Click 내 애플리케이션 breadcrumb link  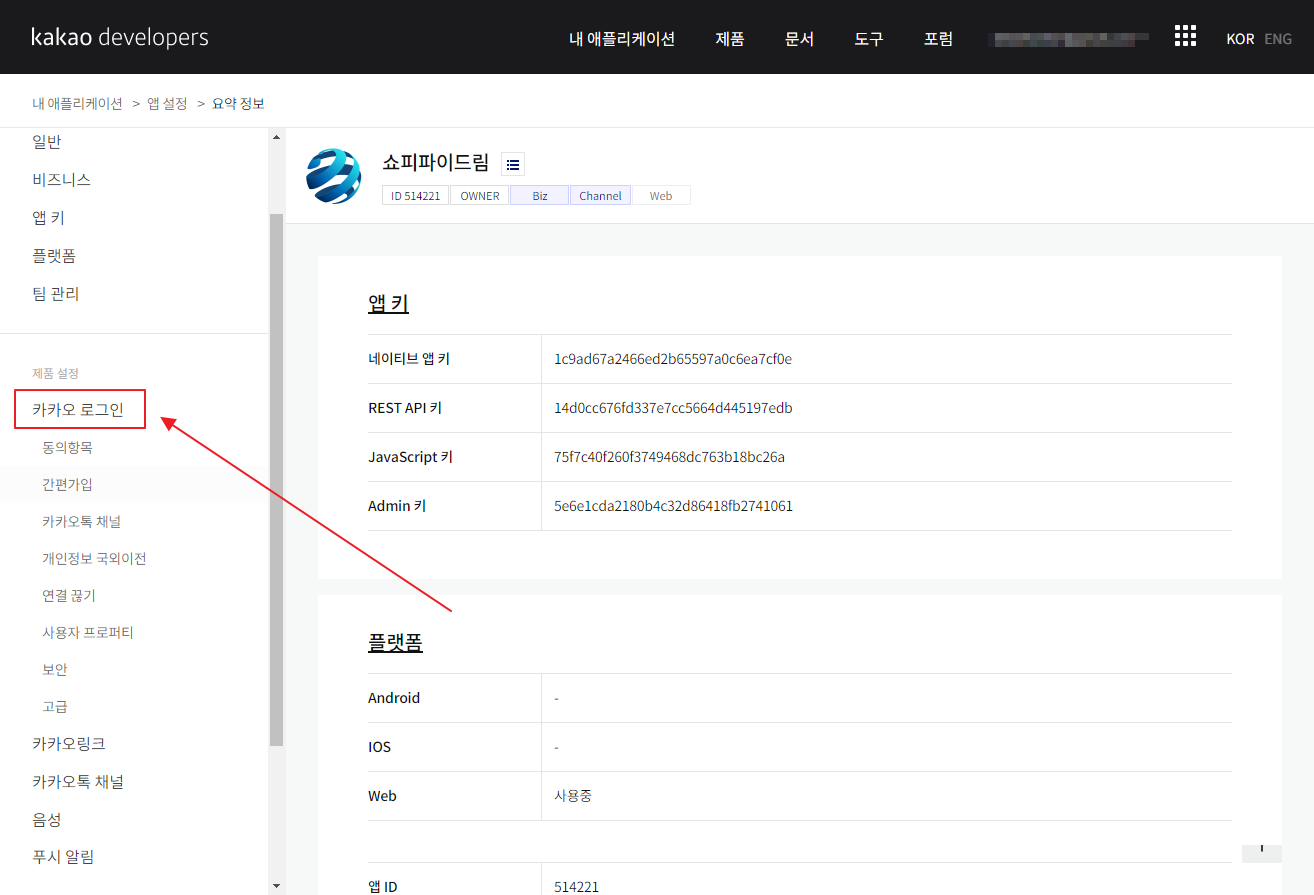point(77,103)
